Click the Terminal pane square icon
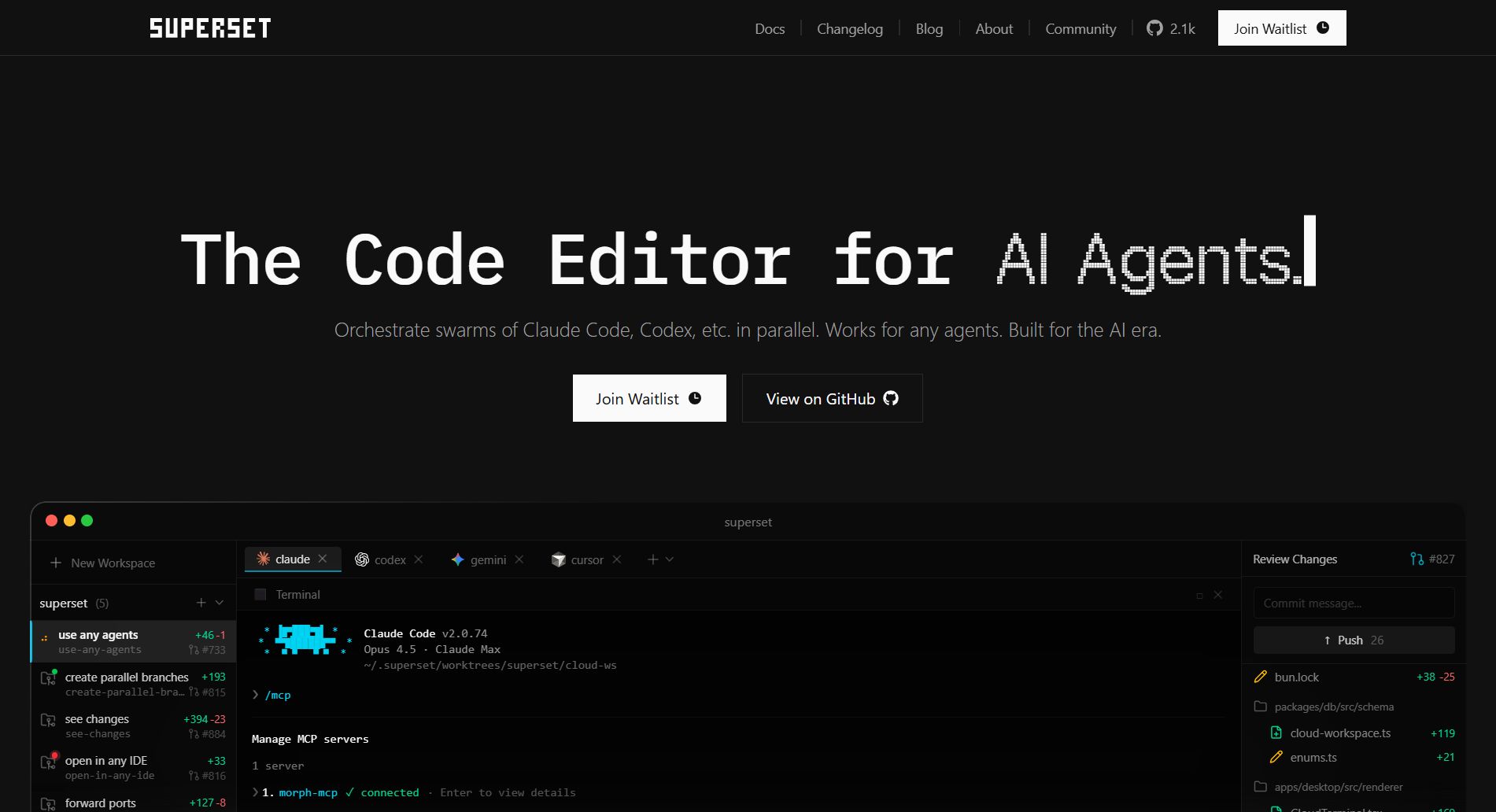The height and width of the screenshot is (812, 1496). click(x=260, y=595)
